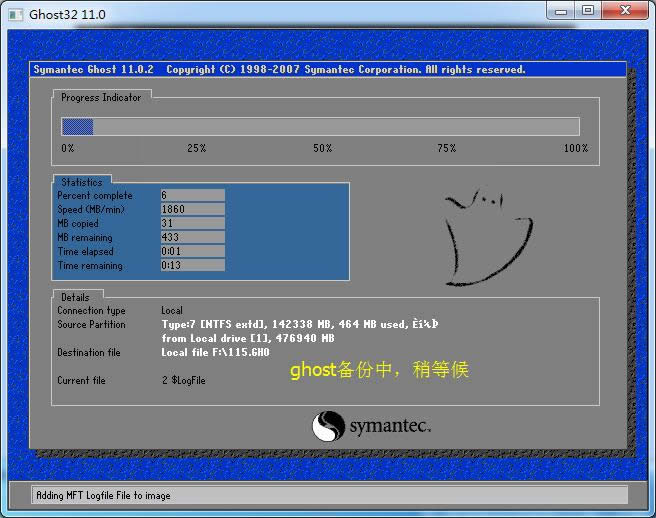The width and height of the screenshot is (656, 518).
Task: Click the yellow ghost backup notice text
Action: point(379,370)
